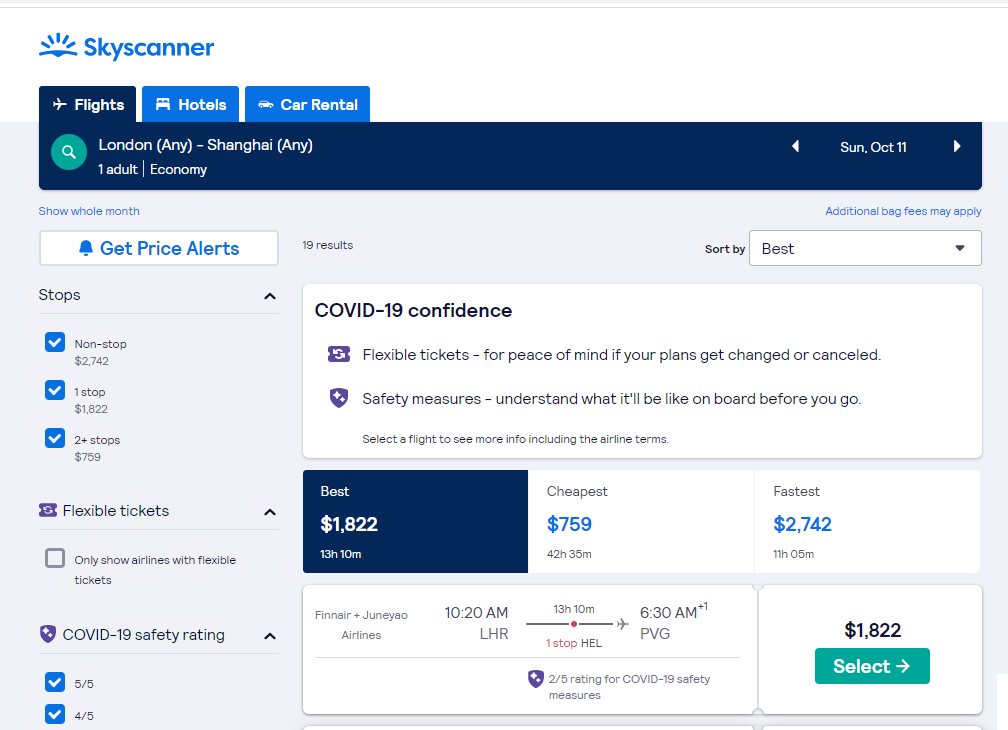Click the Safety measures on board description text
Image resolution: width=1008 pixels, height=730 pixels.
tap(611, 398)
